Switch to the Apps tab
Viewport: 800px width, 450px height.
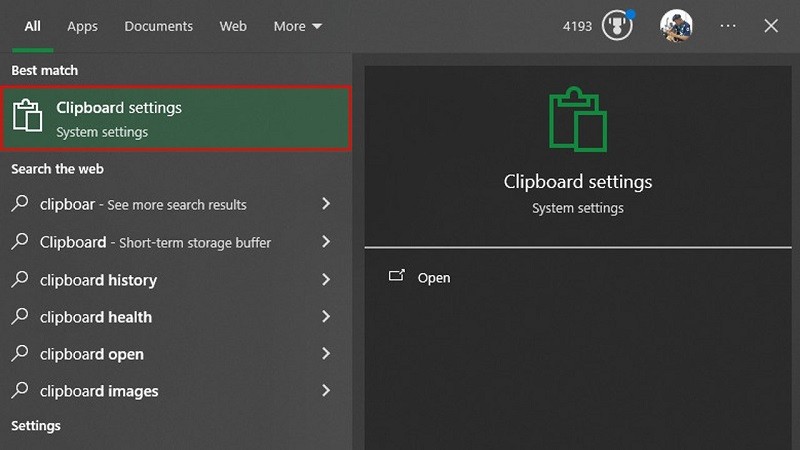coord(82,26)
